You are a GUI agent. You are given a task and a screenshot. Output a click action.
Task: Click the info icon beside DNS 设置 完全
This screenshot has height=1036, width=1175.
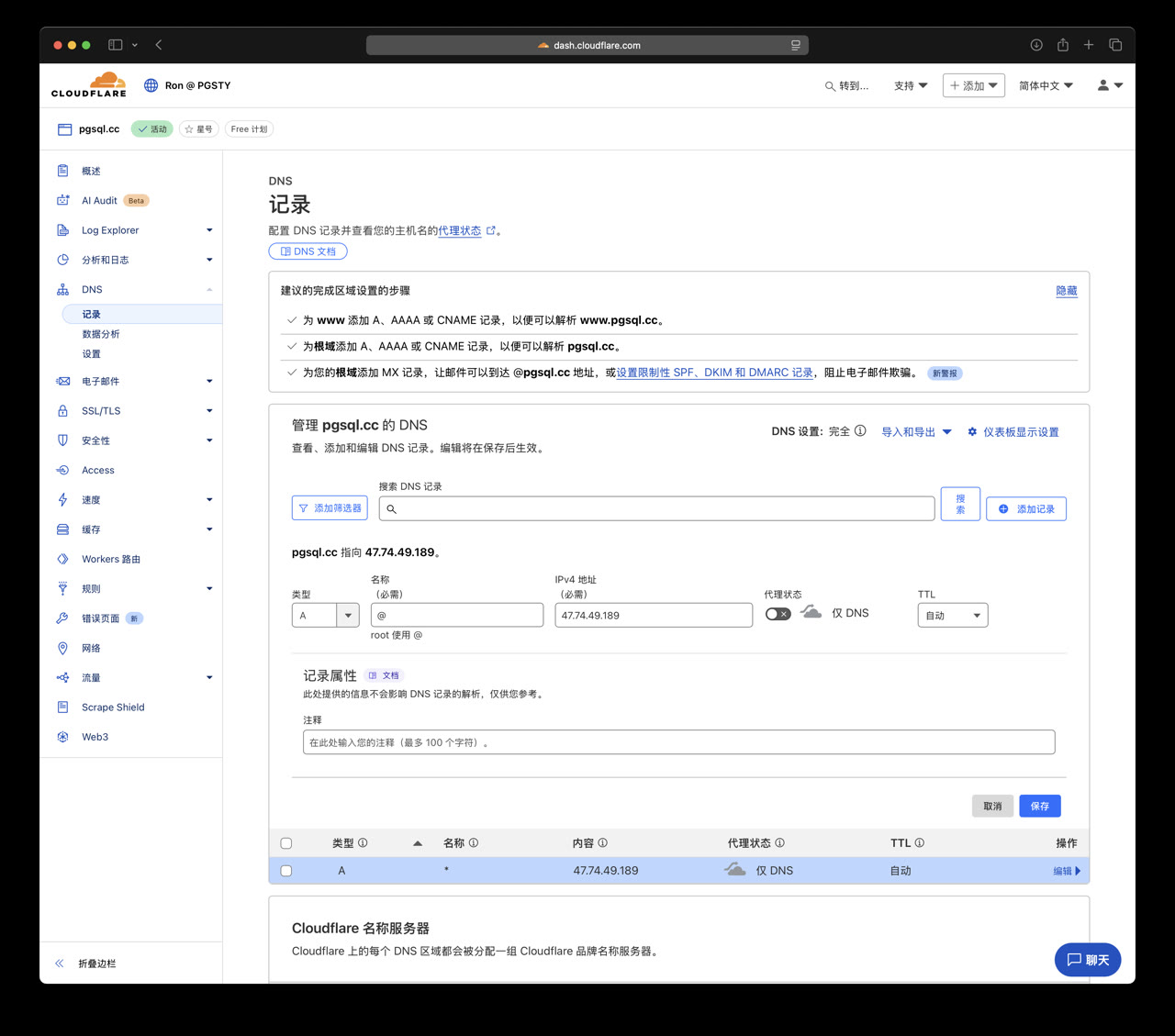point(860,430)
